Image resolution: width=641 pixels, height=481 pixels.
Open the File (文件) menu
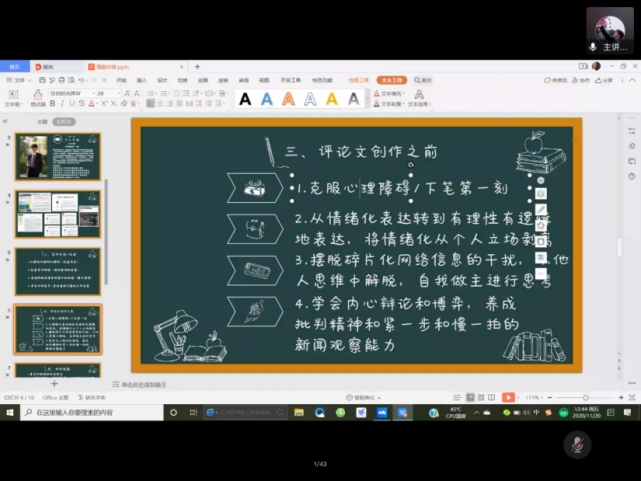tap(18, 80)
